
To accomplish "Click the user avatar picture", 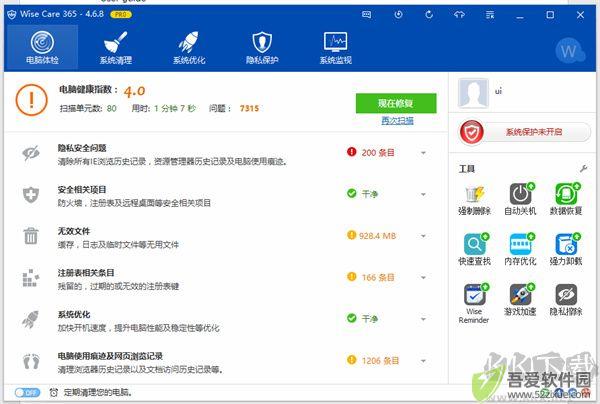I will (x=473, y=93).
